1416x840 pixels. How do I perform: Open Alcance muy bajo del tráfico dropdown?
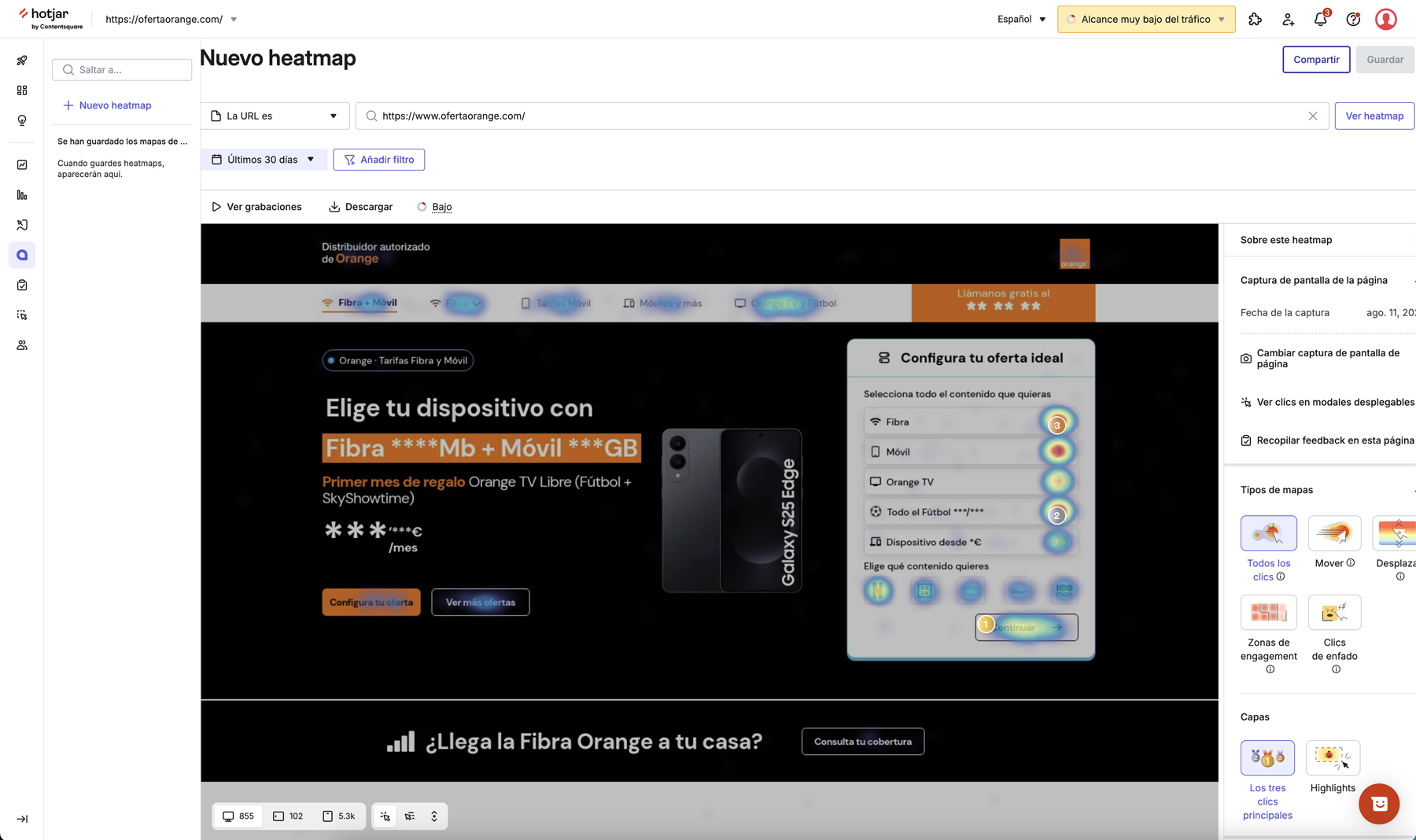pyautogui.click(x=1146, y=19)
